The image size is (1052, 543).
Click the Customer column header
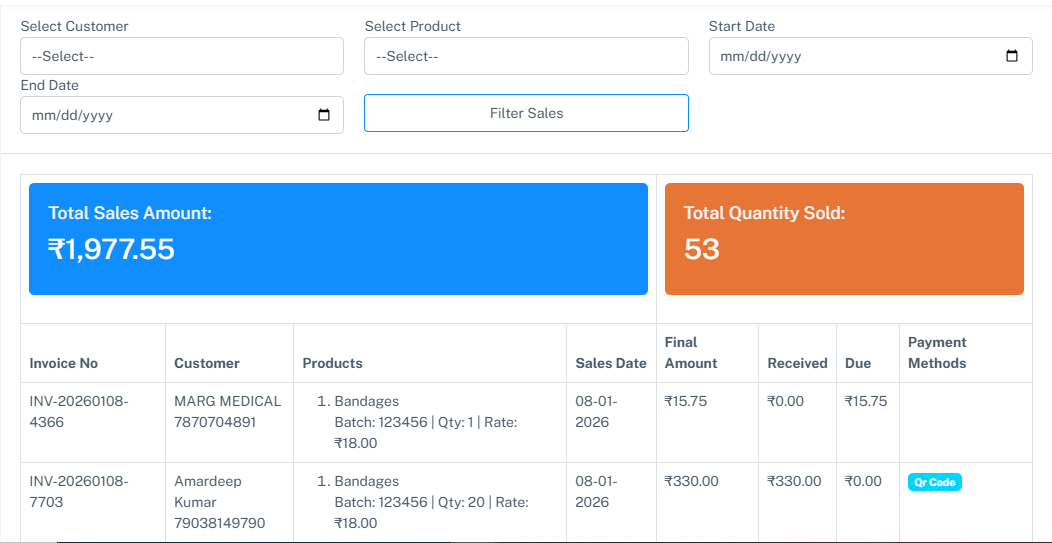pos(207,363)
